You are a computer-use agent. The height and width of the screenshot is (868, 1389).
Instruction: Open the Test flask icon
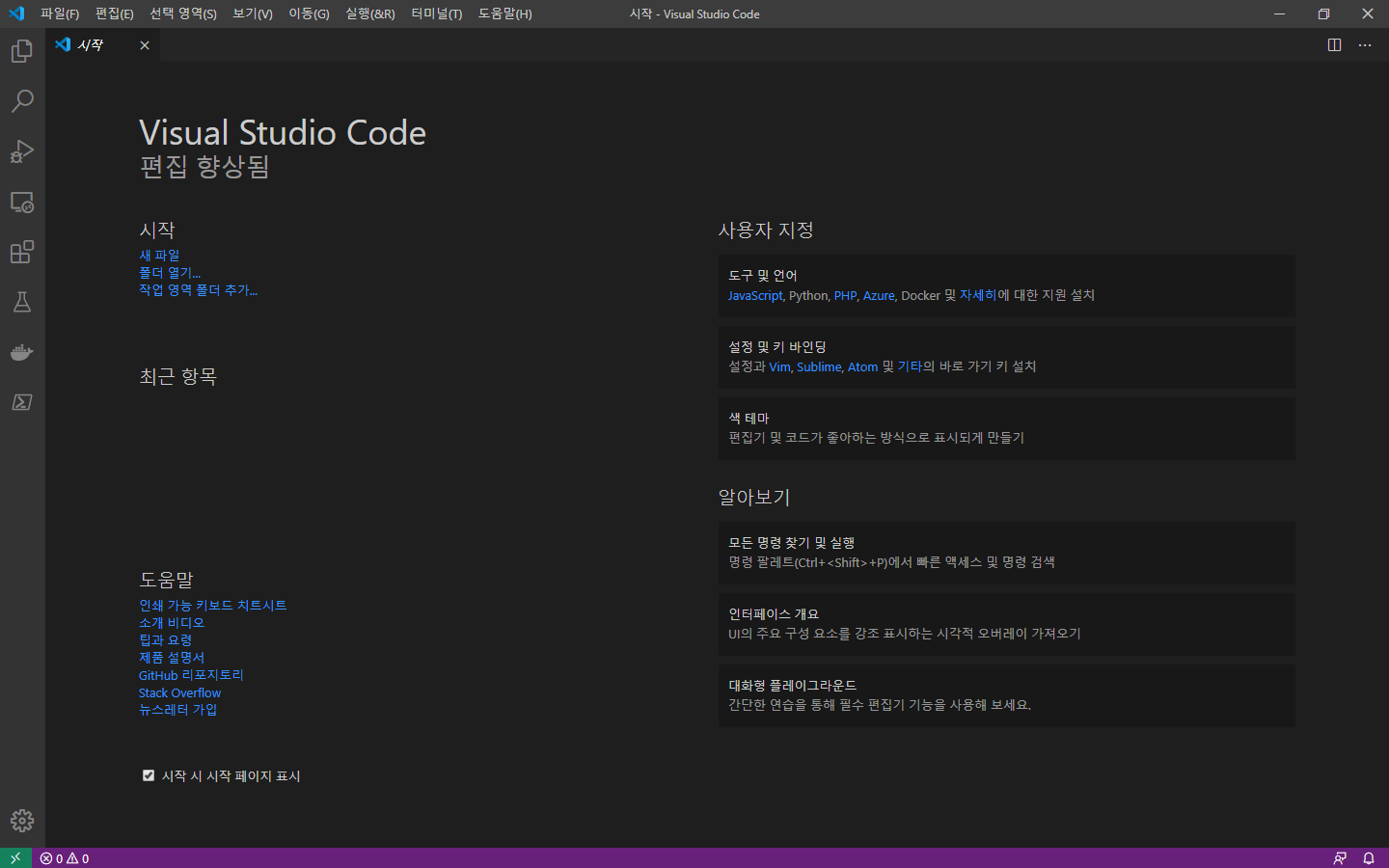point(22,302)
